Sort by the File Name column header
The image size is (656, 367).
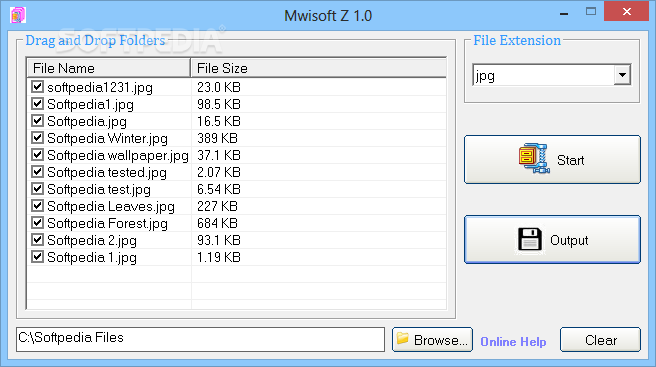(x=109, y=68)
